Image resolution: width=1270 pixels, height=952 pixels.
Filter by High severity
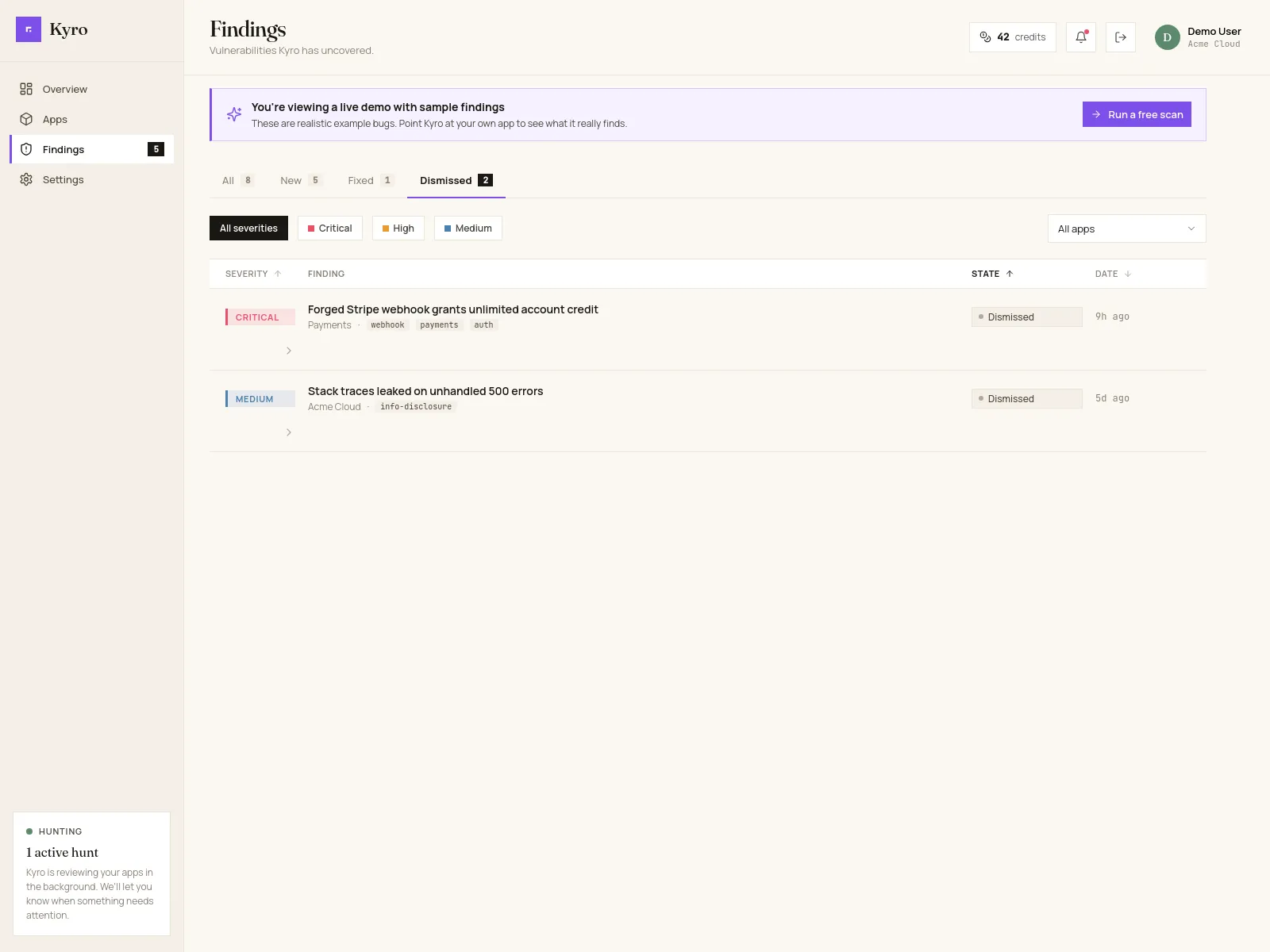pos(398,228)
